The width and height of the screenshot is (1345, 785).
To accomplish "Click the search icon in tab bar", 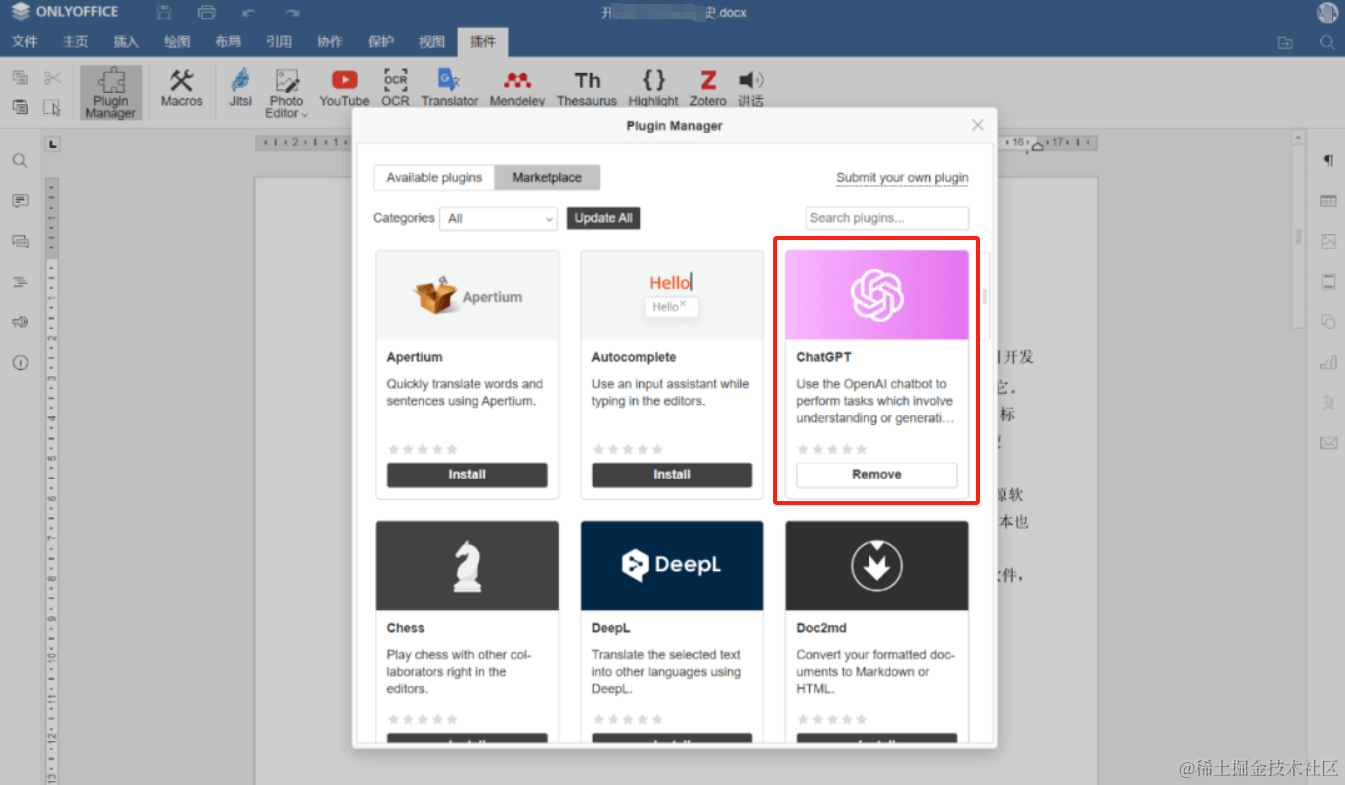I will [x=1327, y=42].
